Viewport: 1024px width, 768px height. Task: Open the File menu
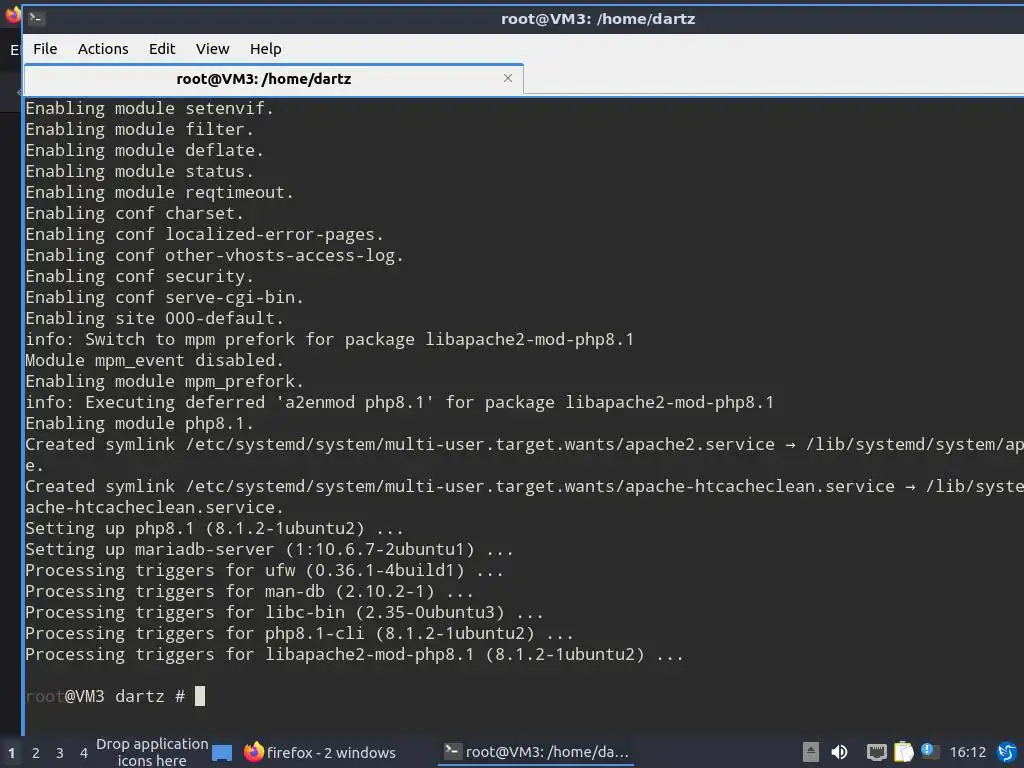[x=45, y=49]
